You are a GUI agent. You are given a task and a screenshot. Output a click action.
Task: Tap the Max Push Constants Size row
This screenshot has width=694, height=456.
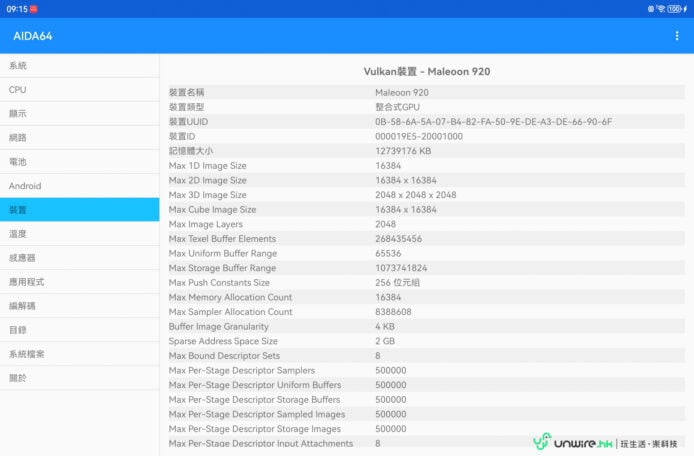pyautogui.click(x=427, y=282)
